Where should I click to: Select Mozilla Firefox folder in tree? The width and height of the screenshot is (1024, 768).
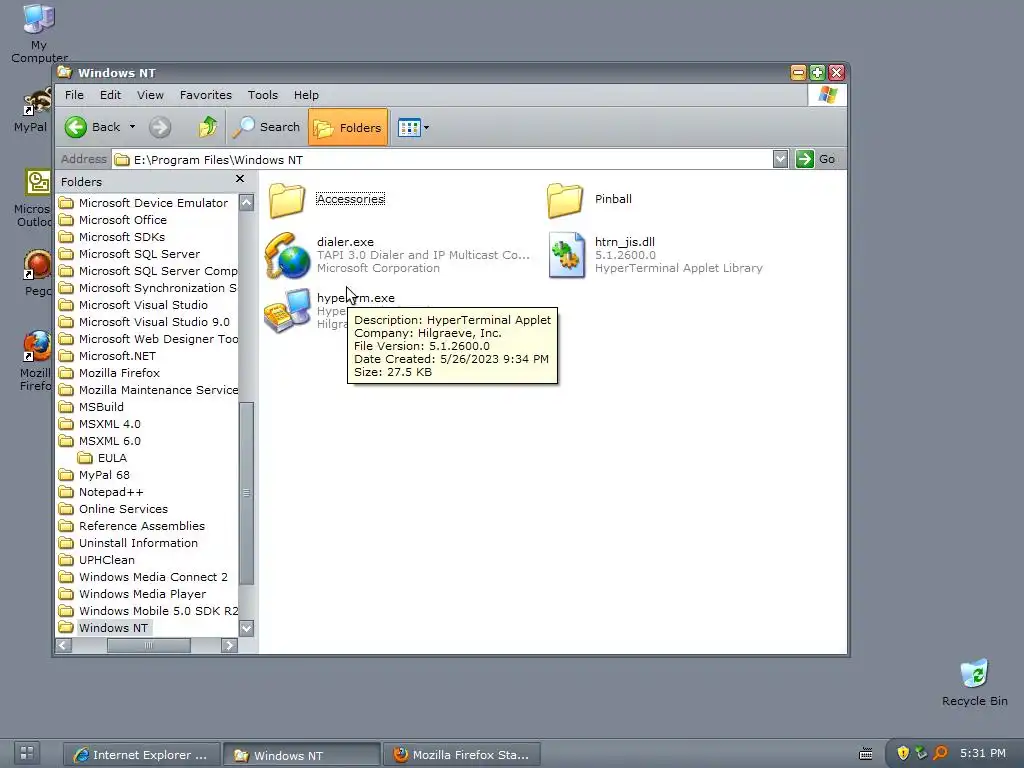pos(119,373)
